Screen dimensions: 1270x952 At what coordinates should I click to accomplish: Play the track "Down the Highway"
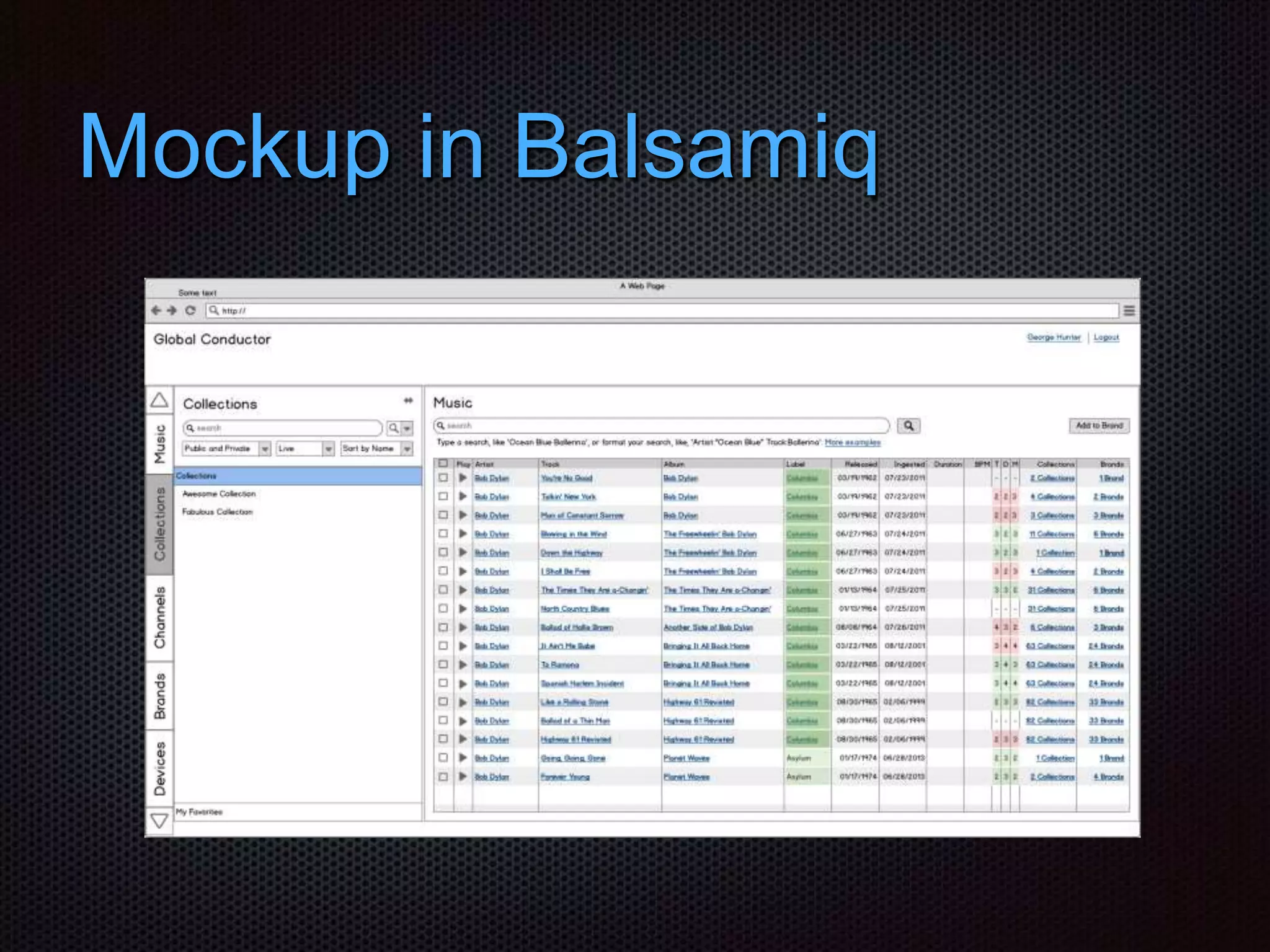(x=463, y=552)
